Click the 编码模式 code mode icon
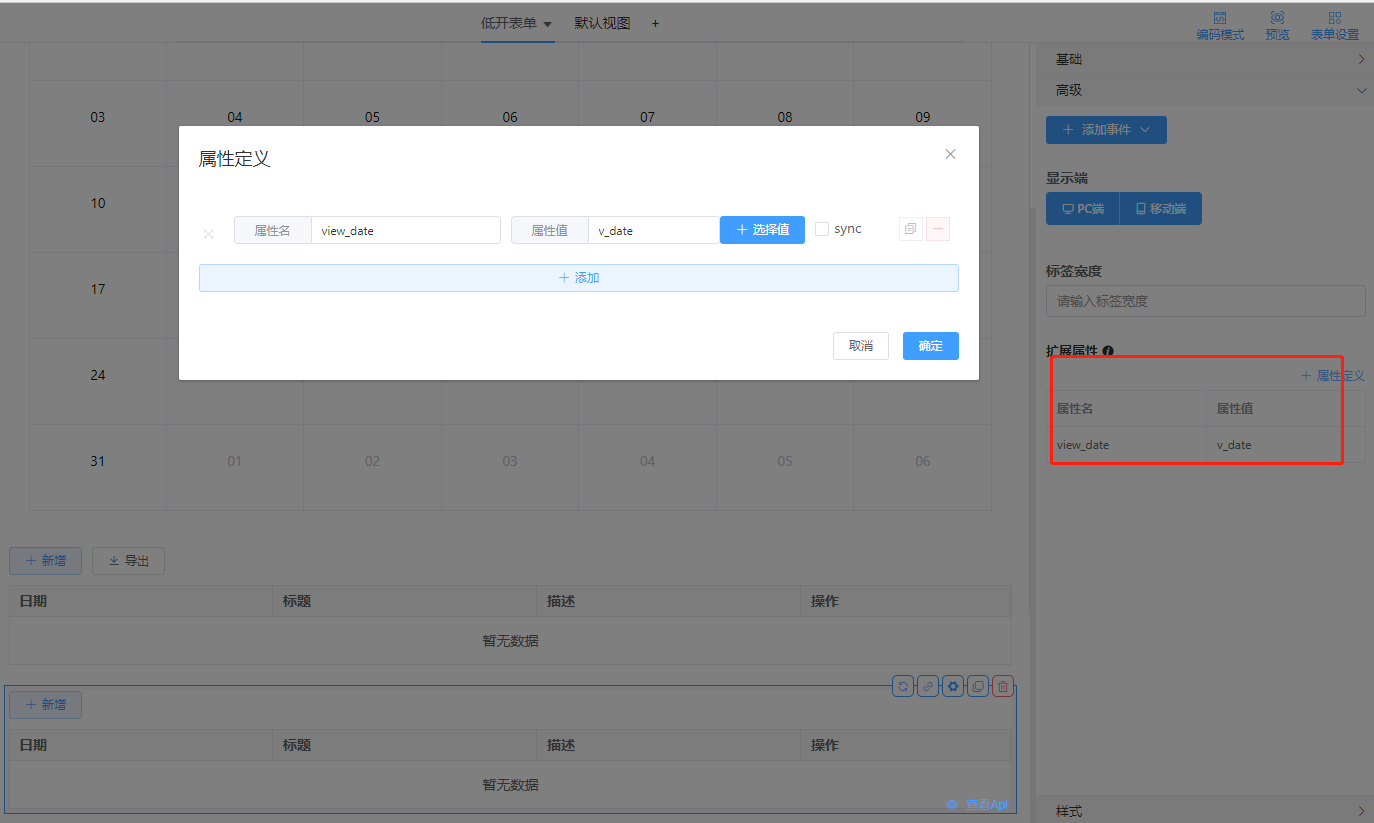The height and width of the screenshot is (823, 1374). click(x=1220, y=25)
